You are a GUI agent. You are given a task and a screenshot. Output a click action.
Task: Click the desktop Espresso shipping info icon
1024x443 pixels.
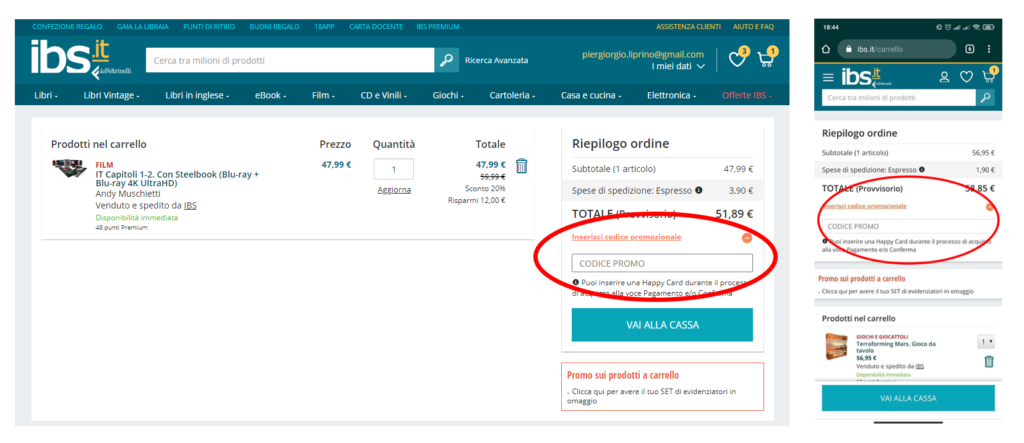699,191
